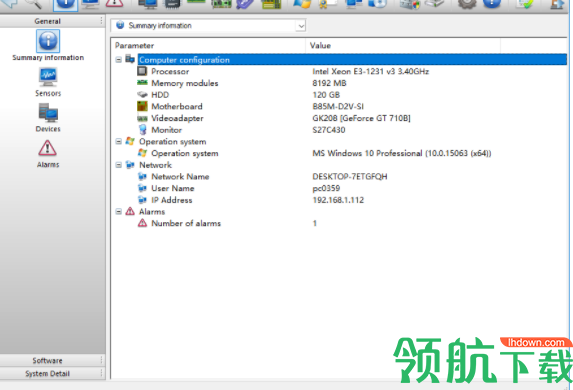Viewport: 573px width, 390px height.
Task: Open the Summary information dropdown list
Action: 301,26
